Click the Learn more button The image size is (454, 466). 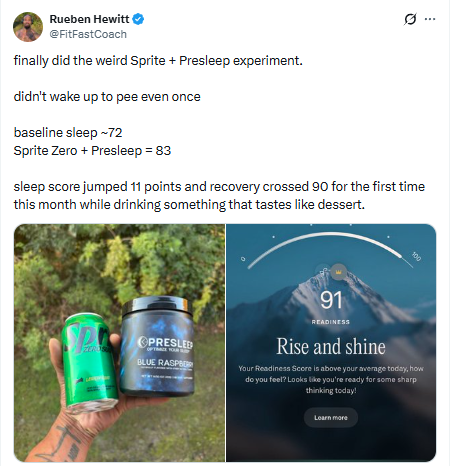coord(331,418)
